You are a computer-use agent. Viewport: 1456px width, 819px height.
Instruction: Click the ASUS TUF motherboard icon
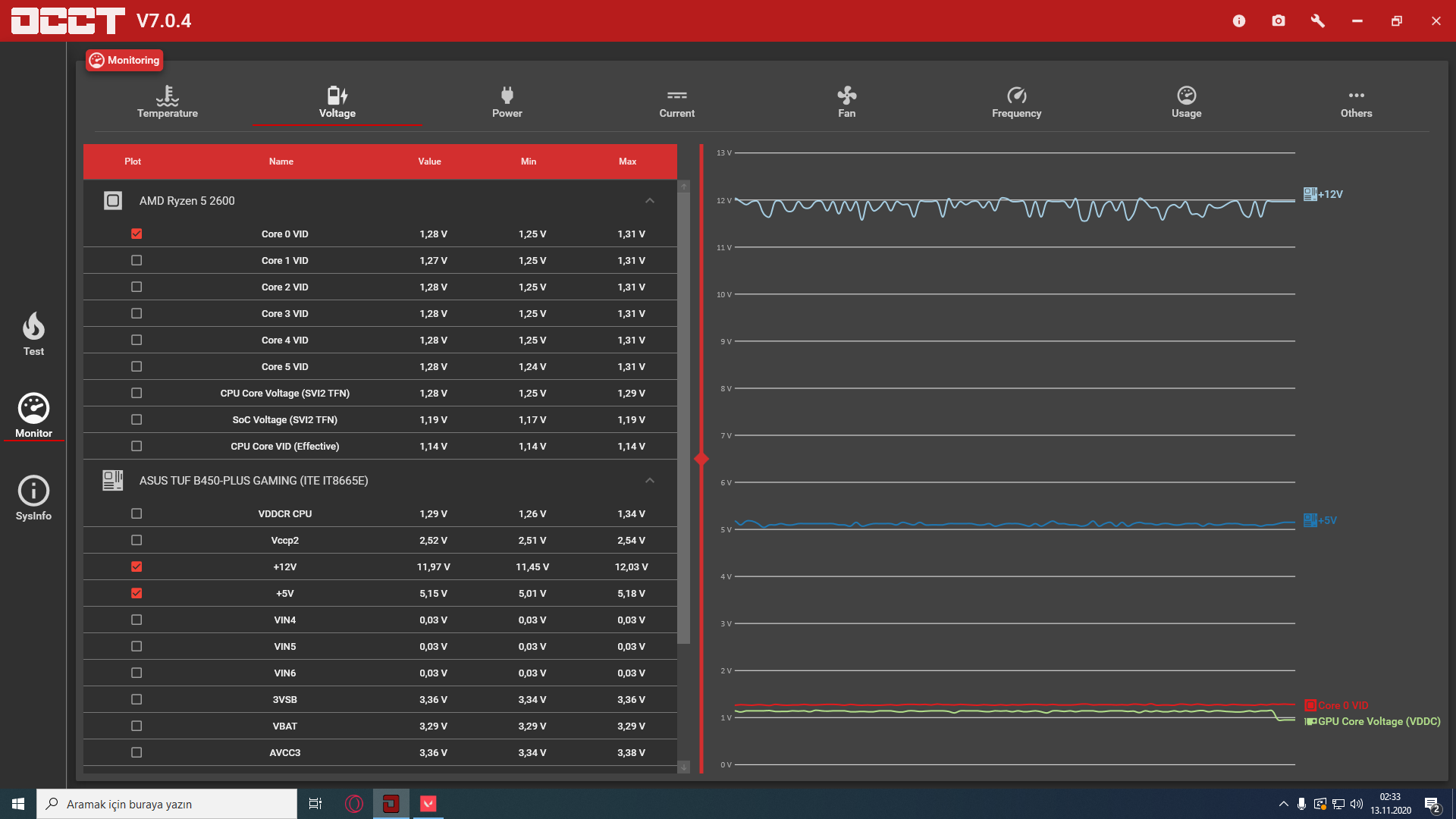pos(113,481)
